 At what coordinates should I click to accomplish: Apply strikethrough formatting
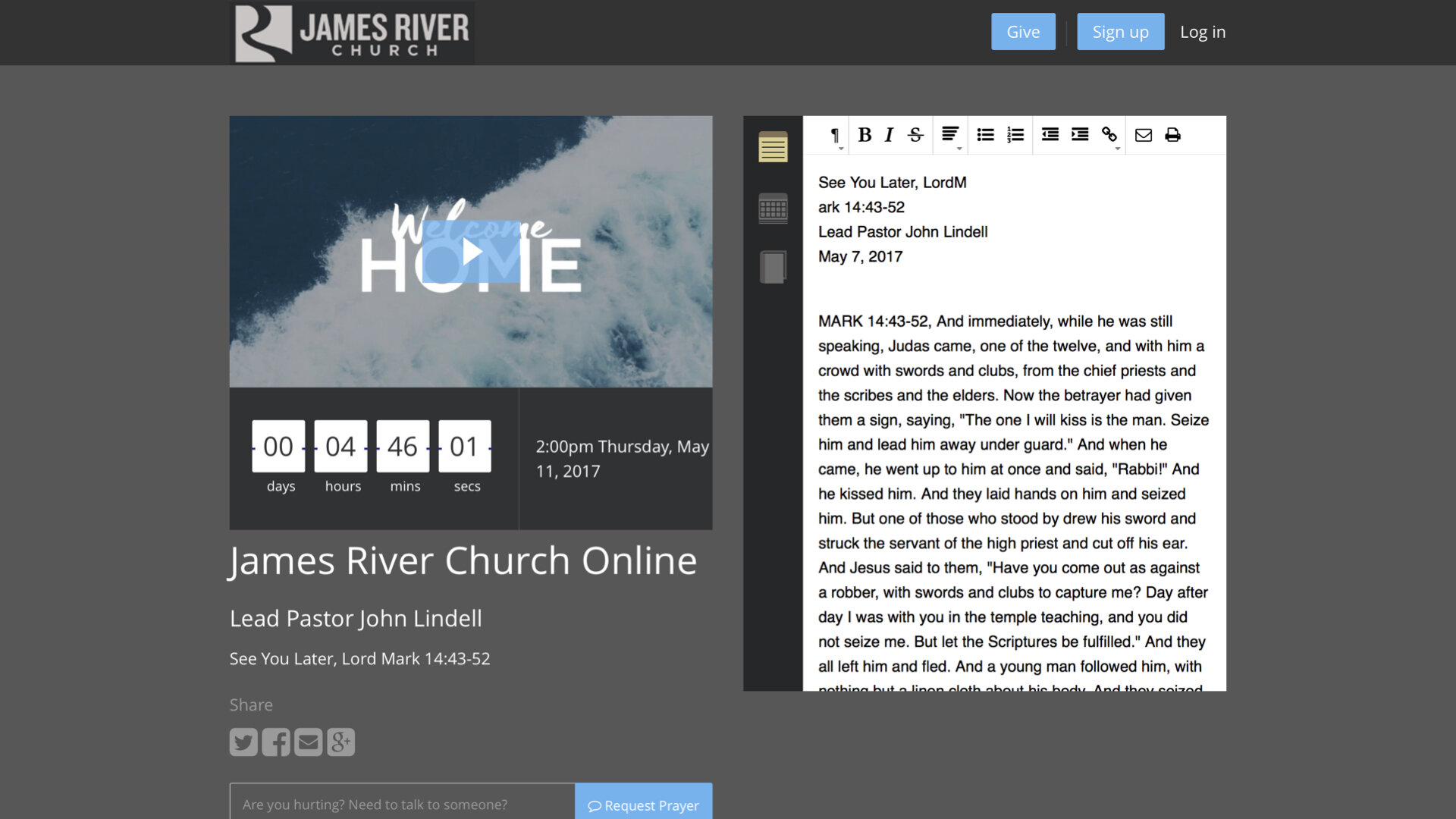tap(915, 135)
